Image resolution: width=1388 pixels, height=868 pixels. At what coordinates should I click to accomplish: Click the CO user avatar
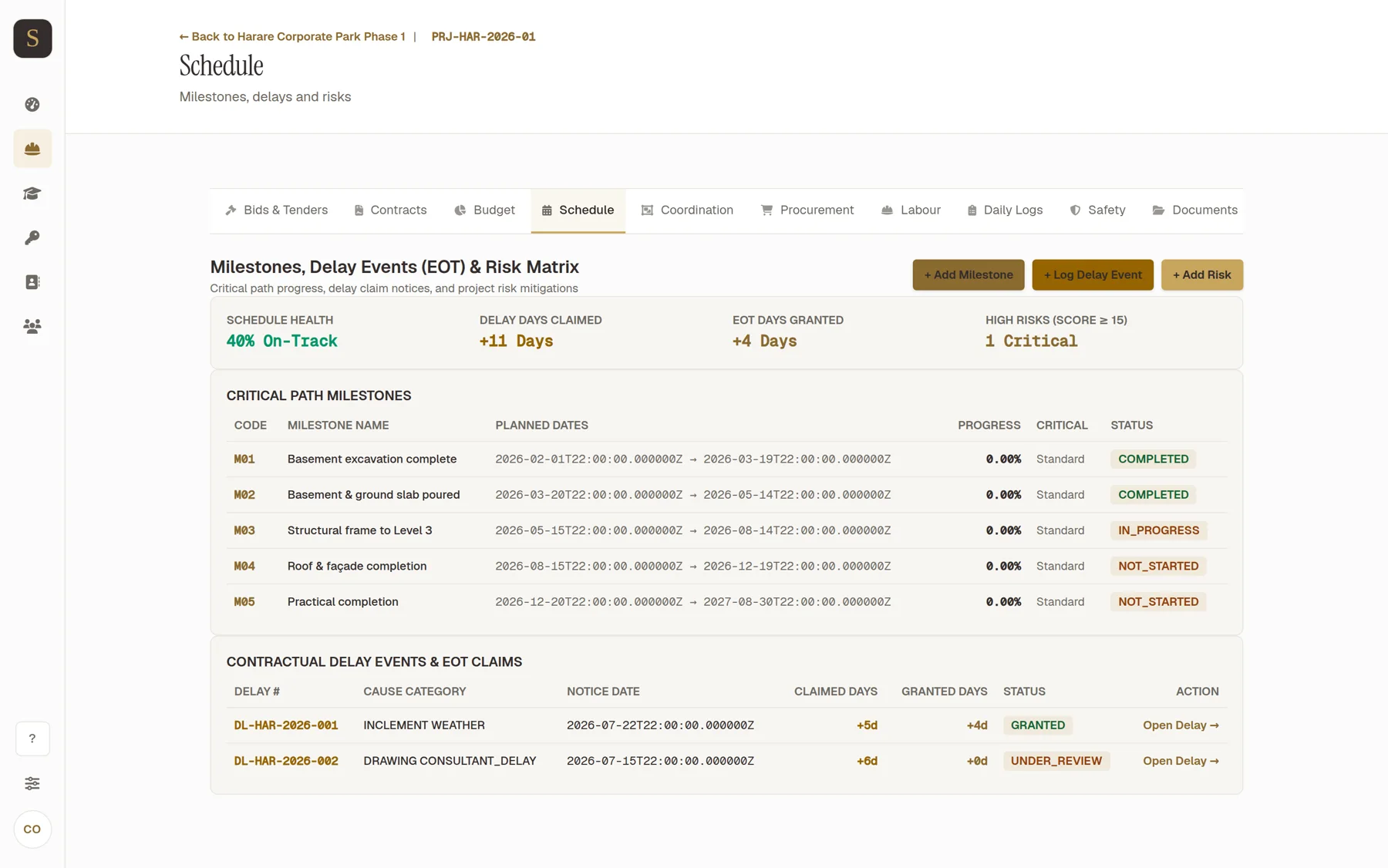point(32,829)
